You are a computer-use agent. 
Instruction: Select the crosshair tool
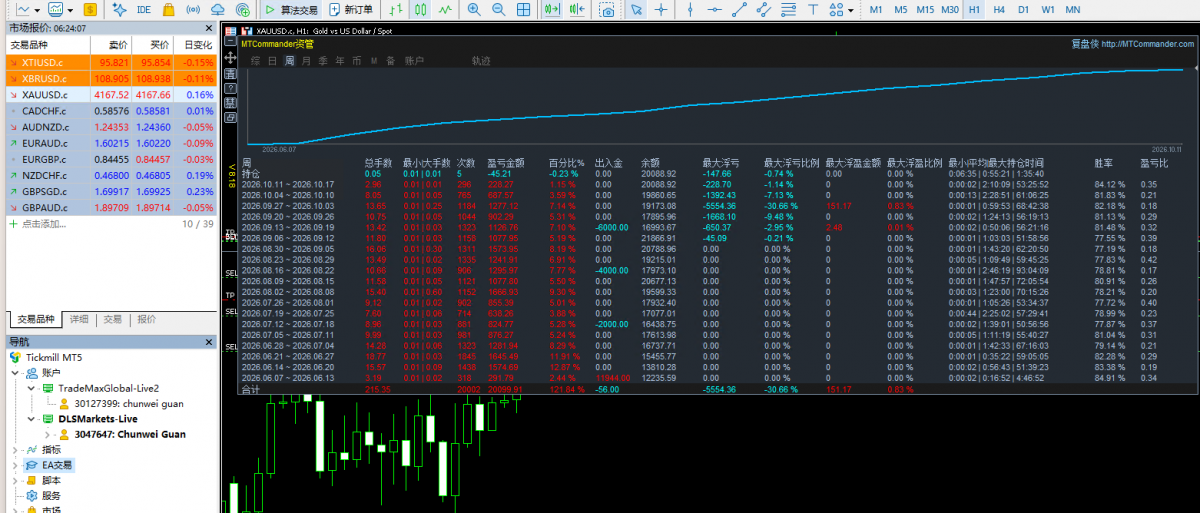point(661,9)
